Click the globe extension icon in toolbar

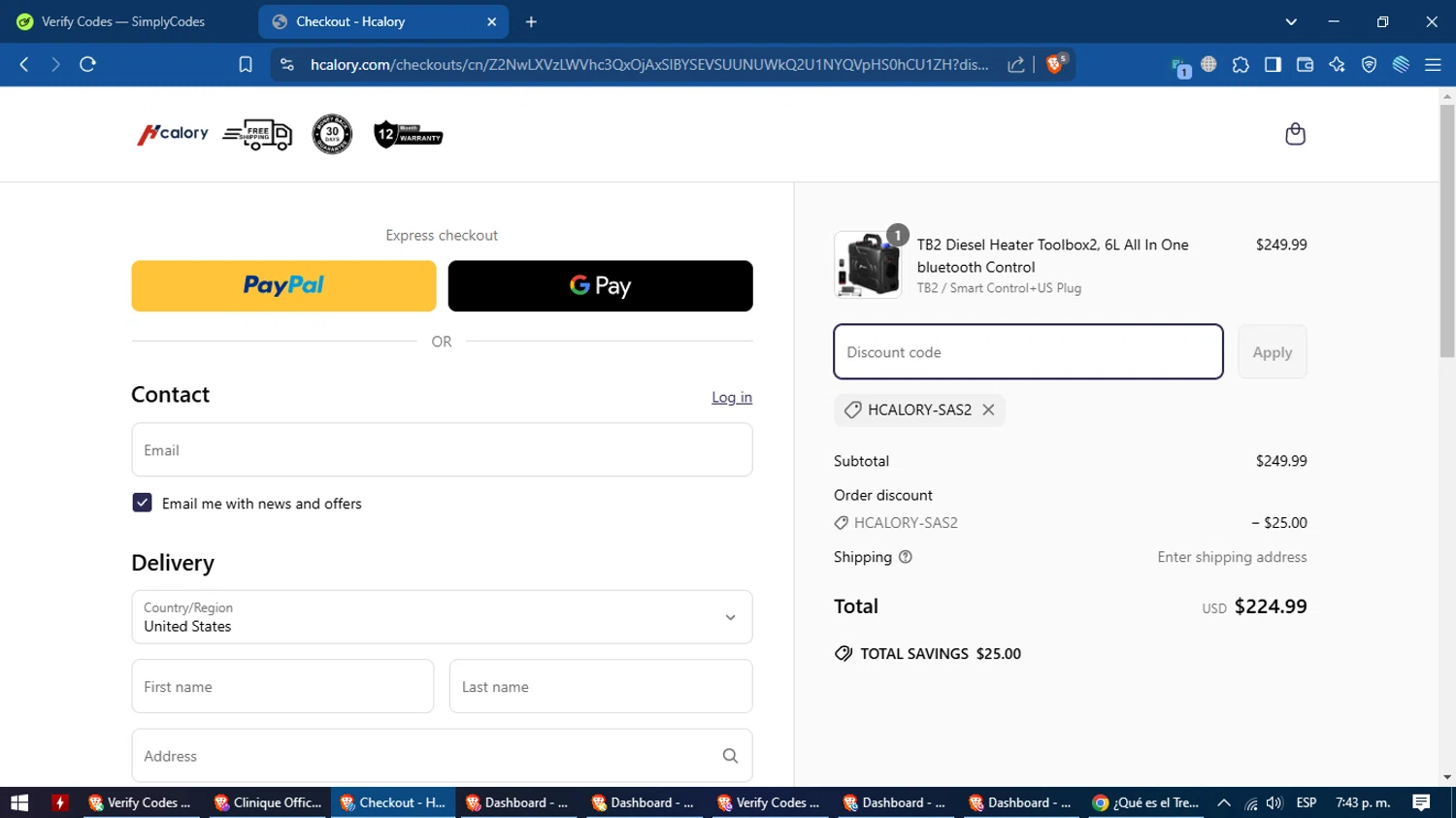1208,64
